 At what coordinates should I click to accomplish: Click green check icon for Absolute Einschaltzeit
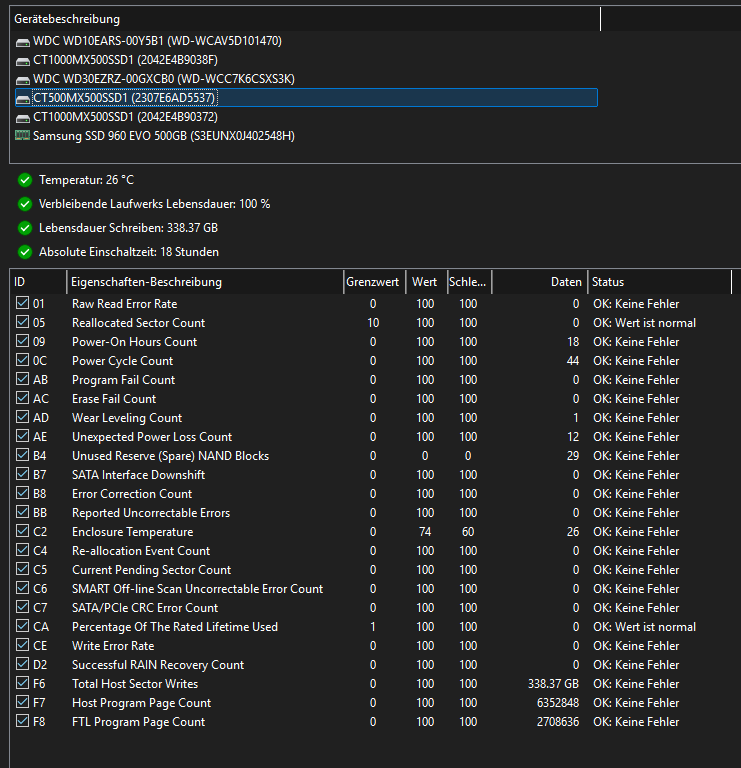pyautogui.click(x=25, y=252)
